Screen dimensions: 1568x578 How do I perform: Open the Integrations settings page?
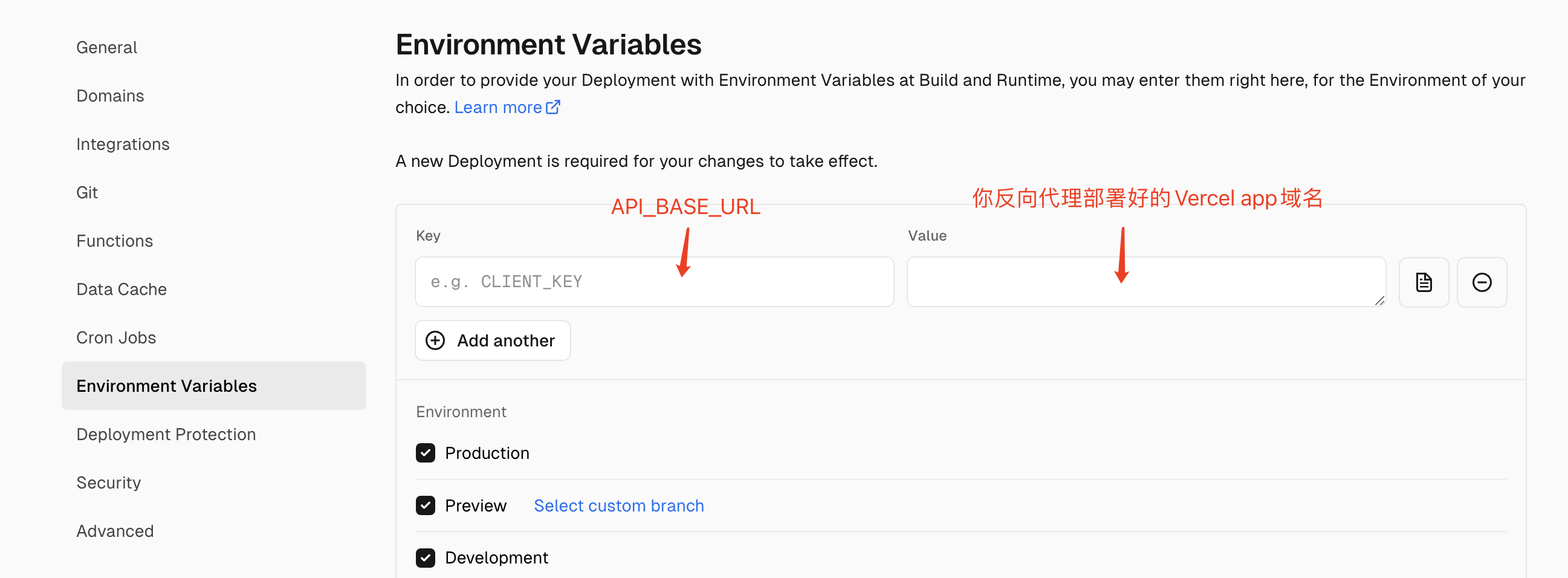tap(123, 144)
